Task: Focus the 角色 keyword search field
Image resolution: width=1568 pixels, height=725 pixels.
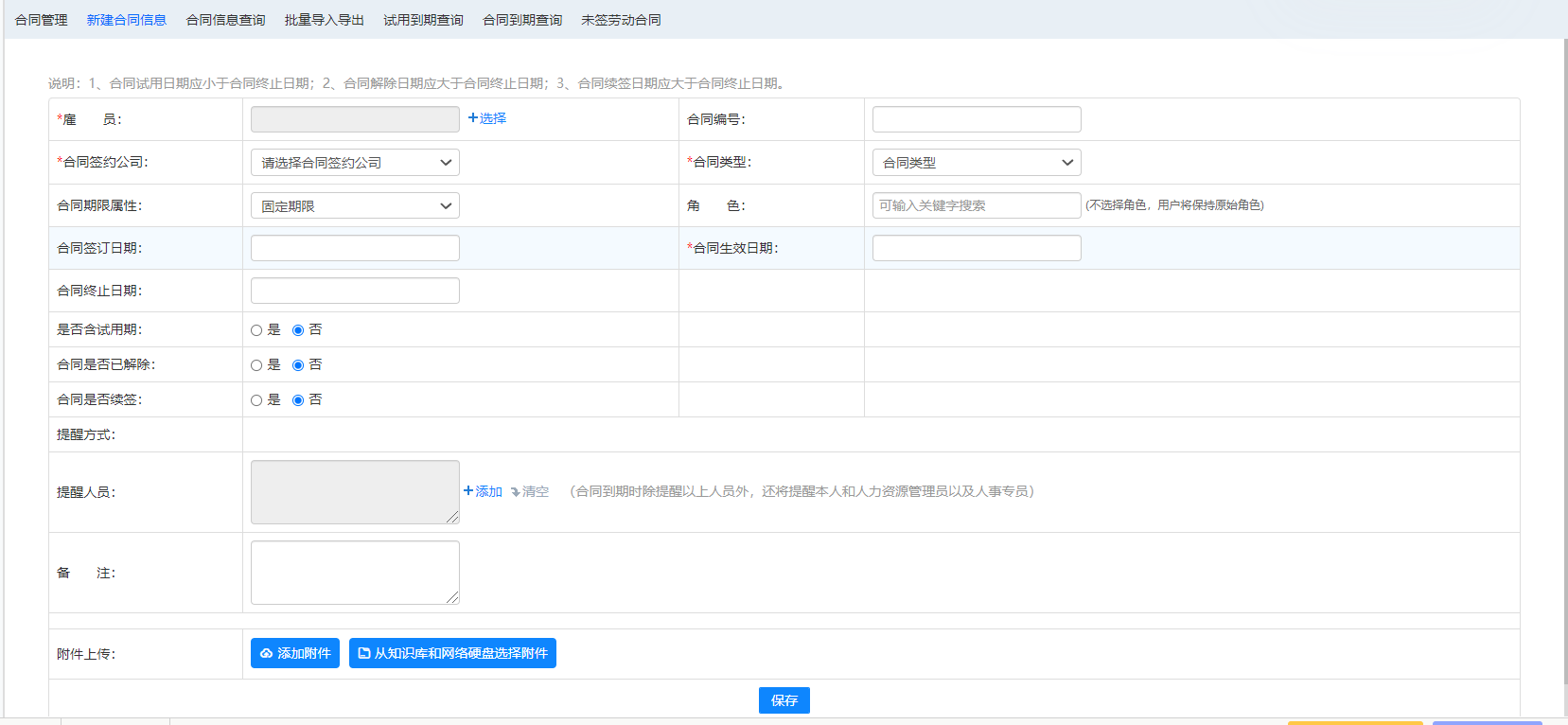Action: (976, 205)
